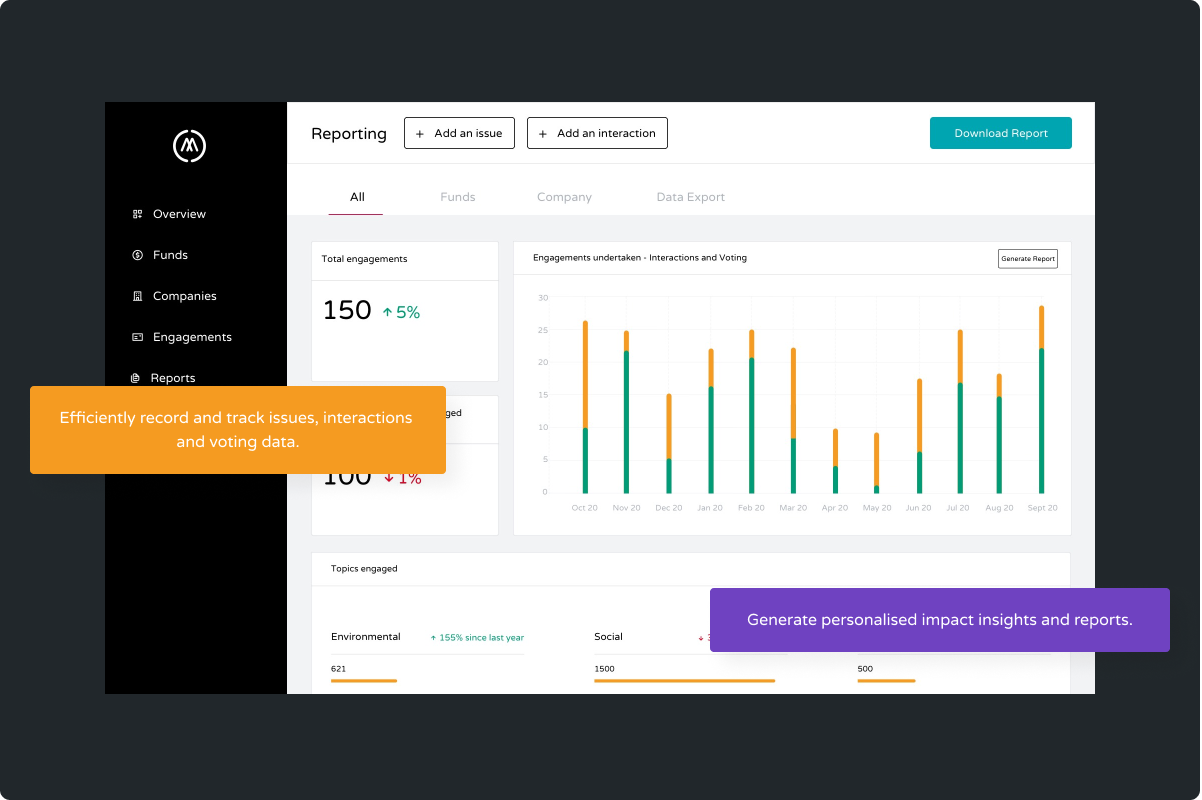1202x800 pixels.
Task: Click the Oct 20 orange bar segment
Action: 585,374
